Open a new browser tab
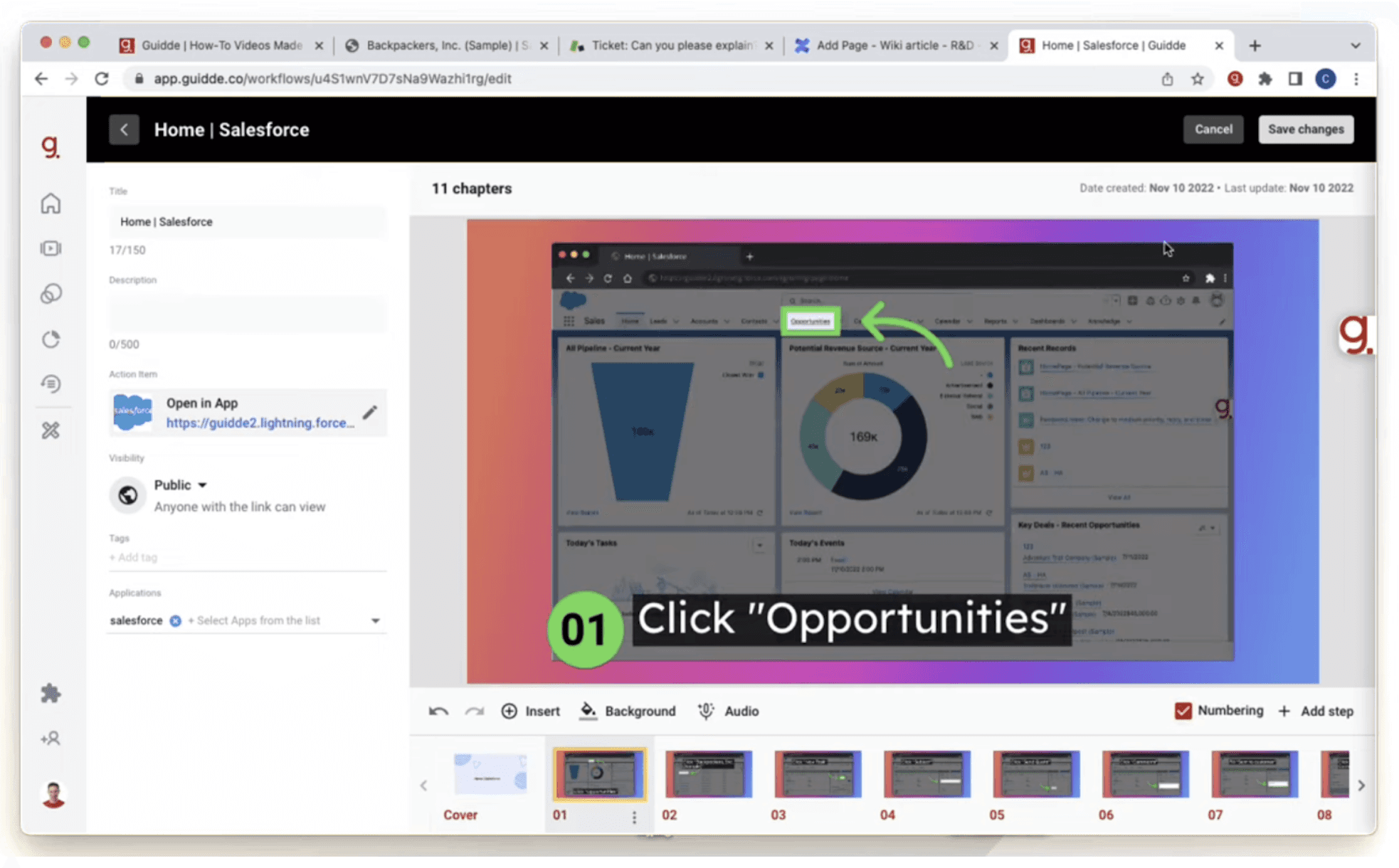1399x868 pixels. tap(1255, 46)
